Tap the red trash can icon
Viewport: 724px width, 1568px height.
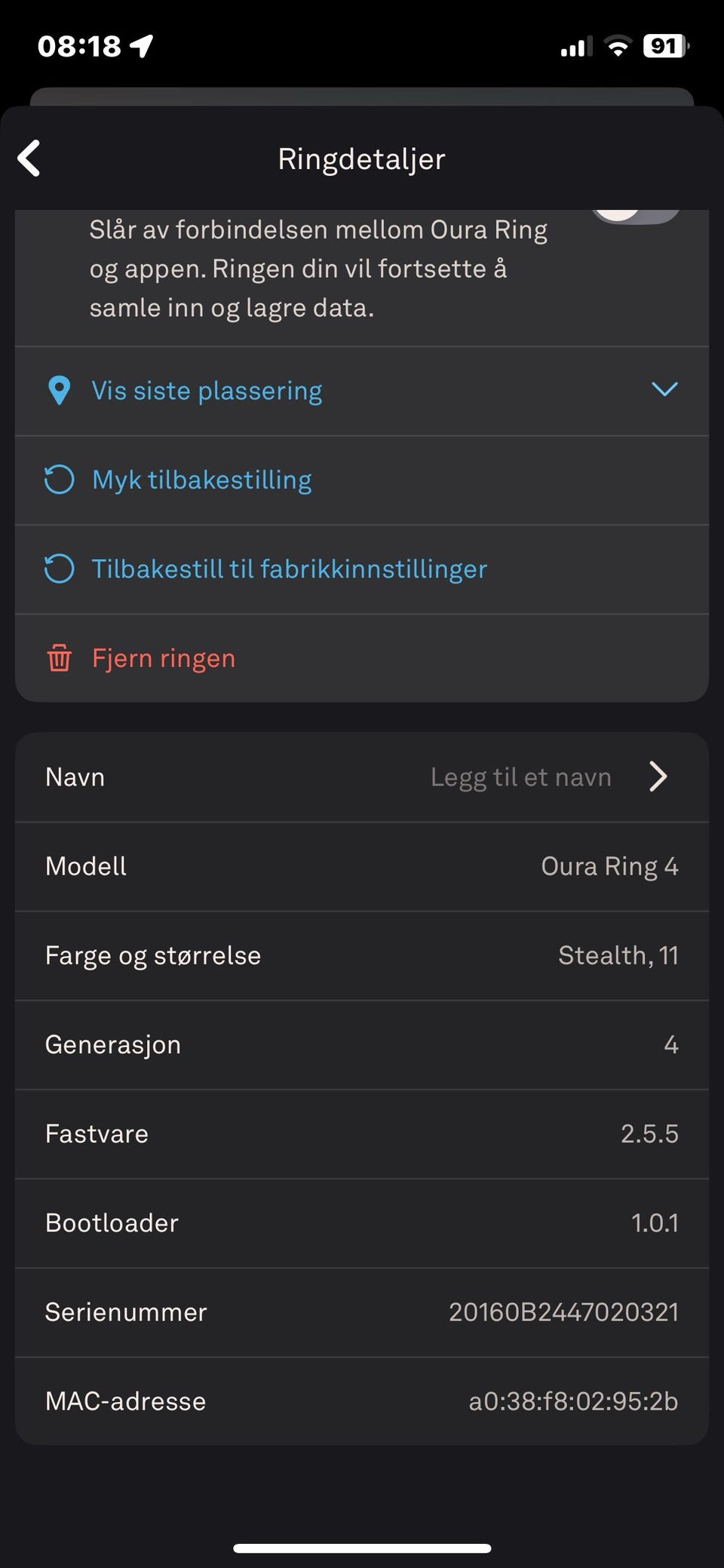click(60, 658)
